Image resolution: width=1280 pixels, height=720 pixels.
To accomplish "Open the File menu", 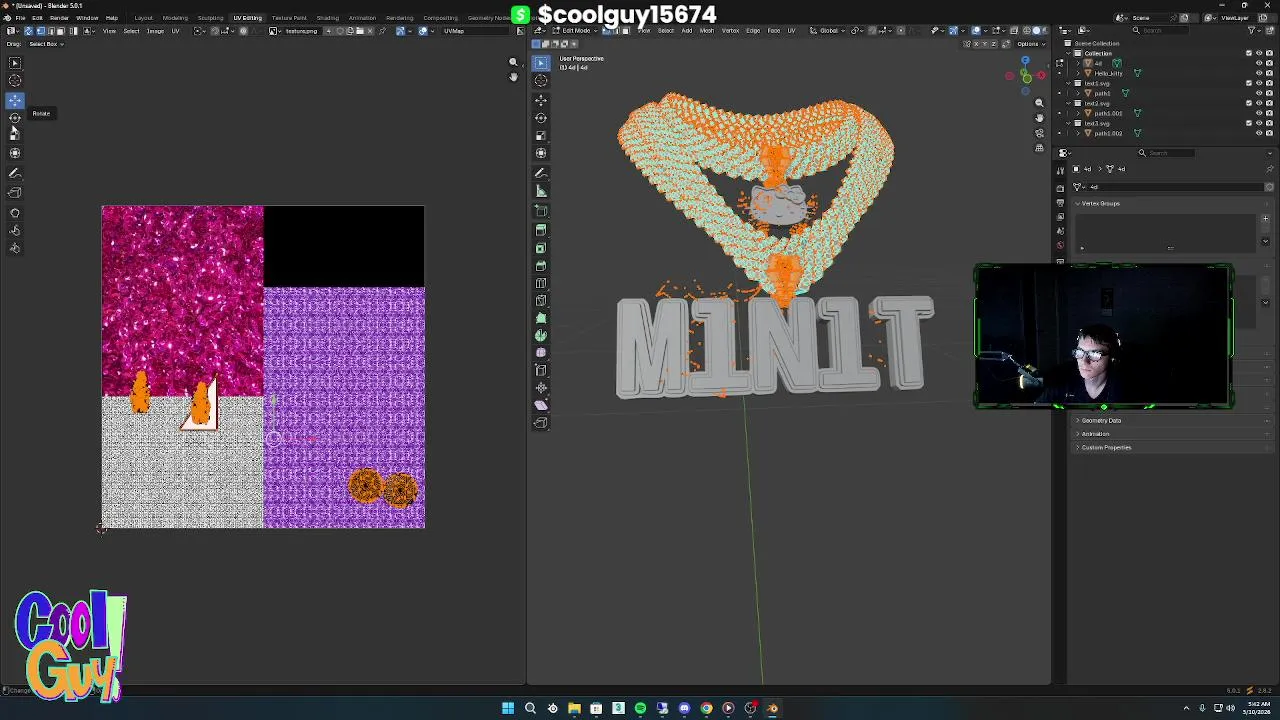I will (x=20, y=18).
